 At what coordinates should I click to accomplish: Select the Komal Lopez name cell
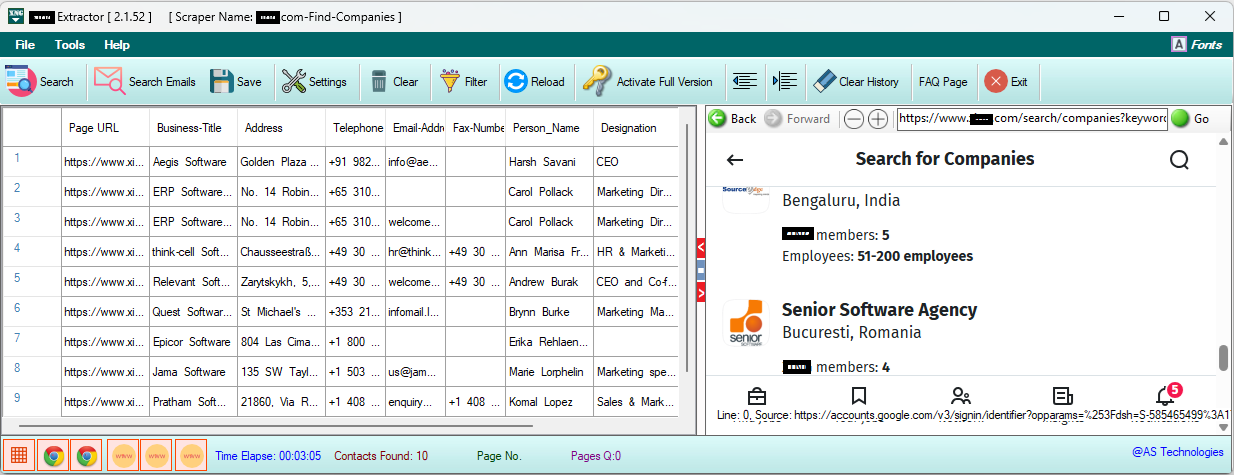(549, 402)
